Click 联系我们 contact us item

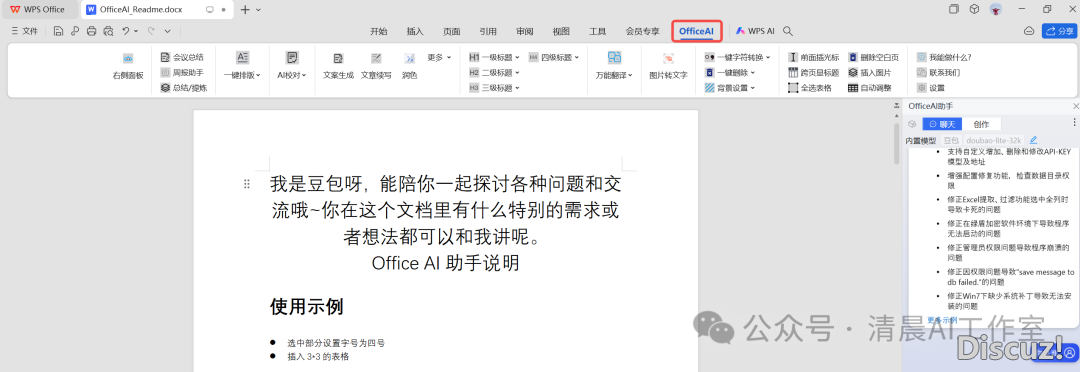(937, 72)
